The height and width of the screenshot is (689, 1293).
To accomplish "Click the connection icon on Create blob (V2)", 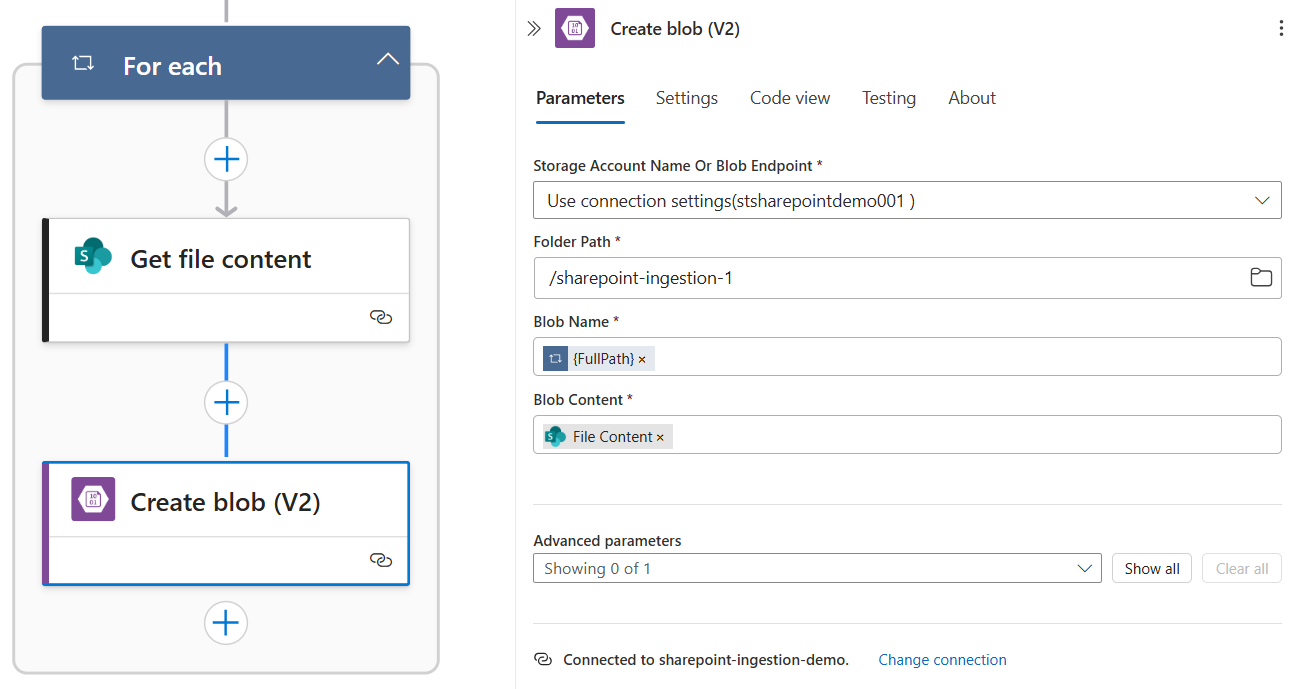I will [x=381, y=561].
